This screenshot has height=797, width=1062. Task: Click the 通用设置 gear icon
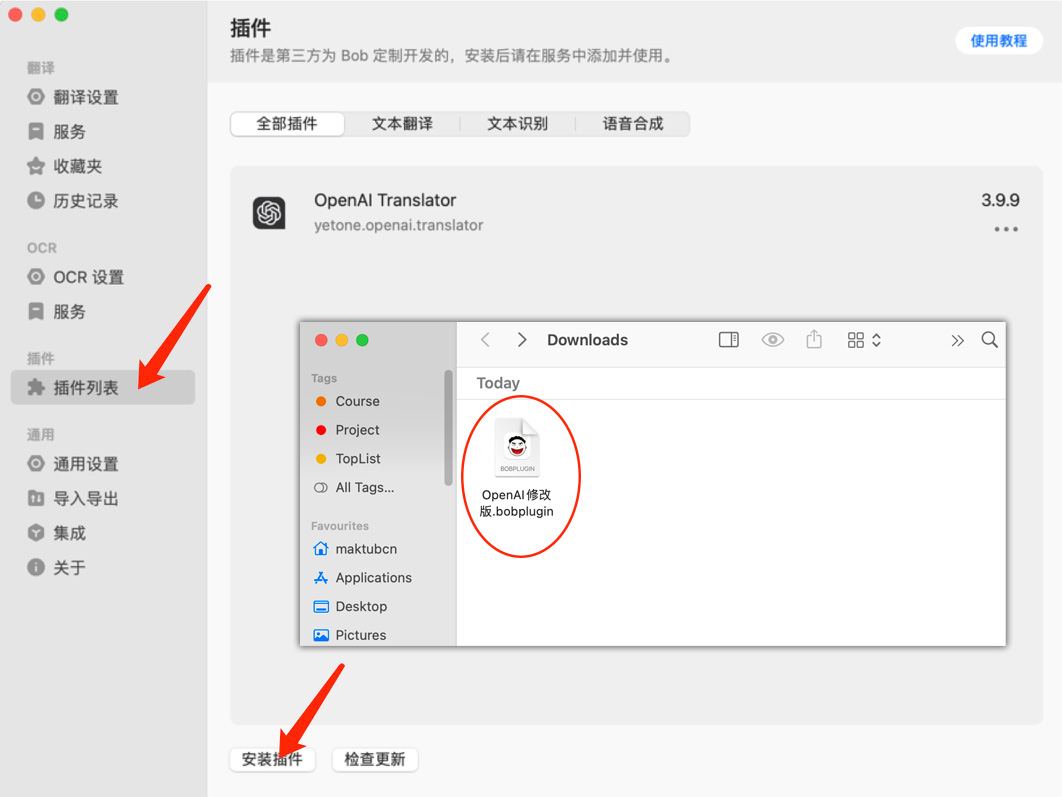click(x=36, y=464)
